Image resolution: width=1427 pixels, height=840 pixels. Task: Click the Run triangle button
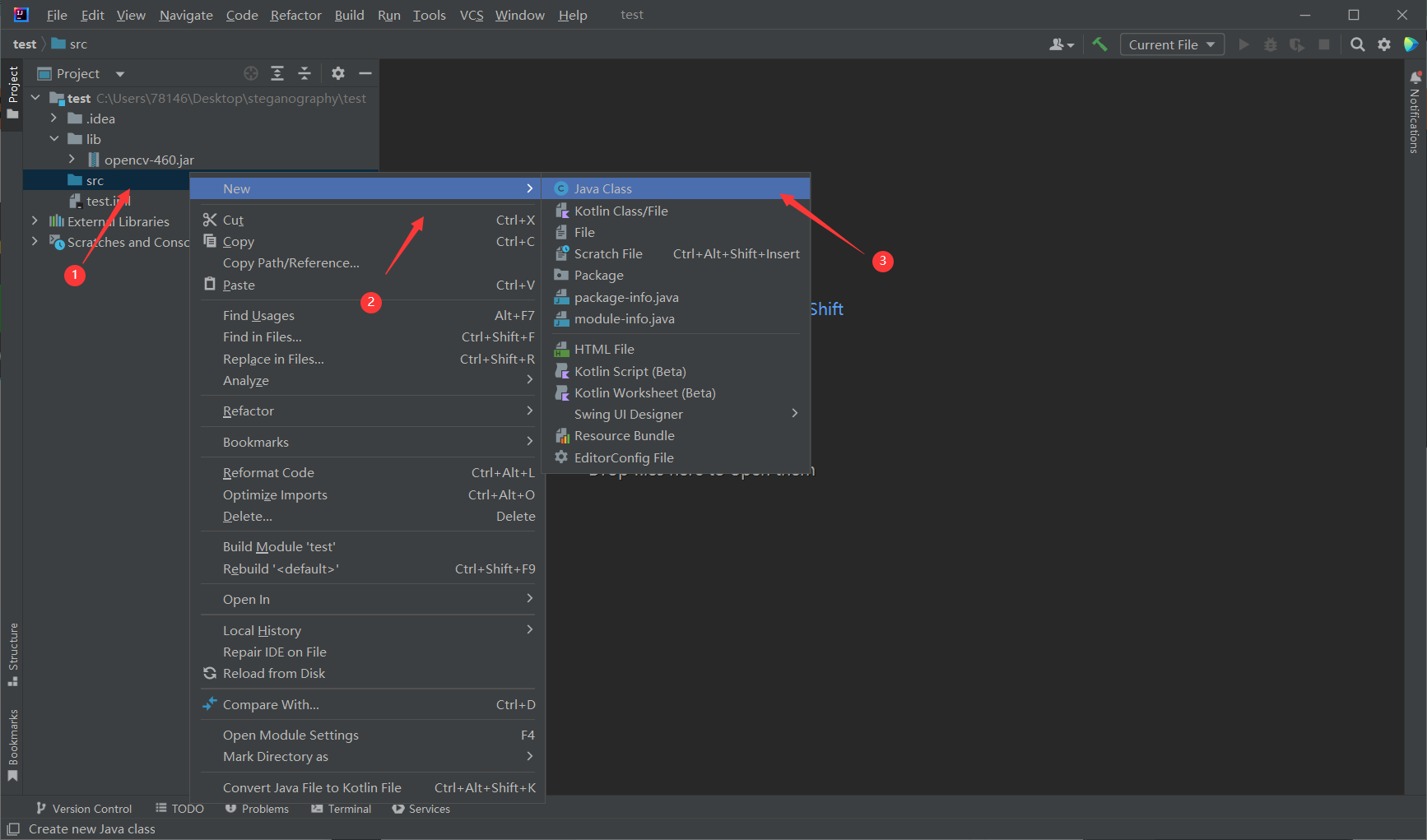point(1244,44)
